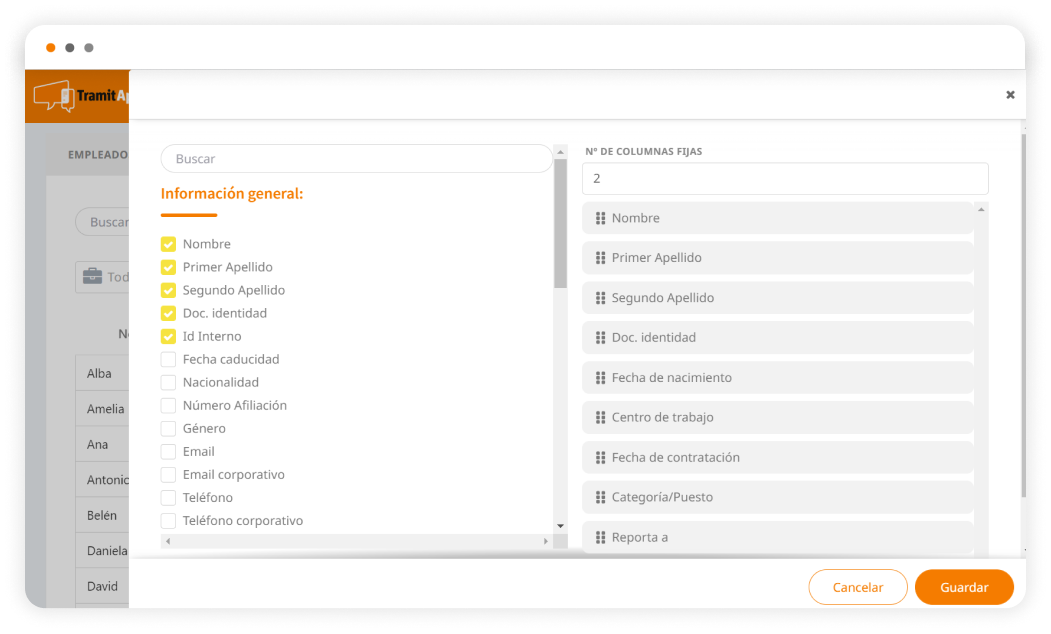Click the Cancelar button
The image size is (1051, 634).
coord(858,587)
